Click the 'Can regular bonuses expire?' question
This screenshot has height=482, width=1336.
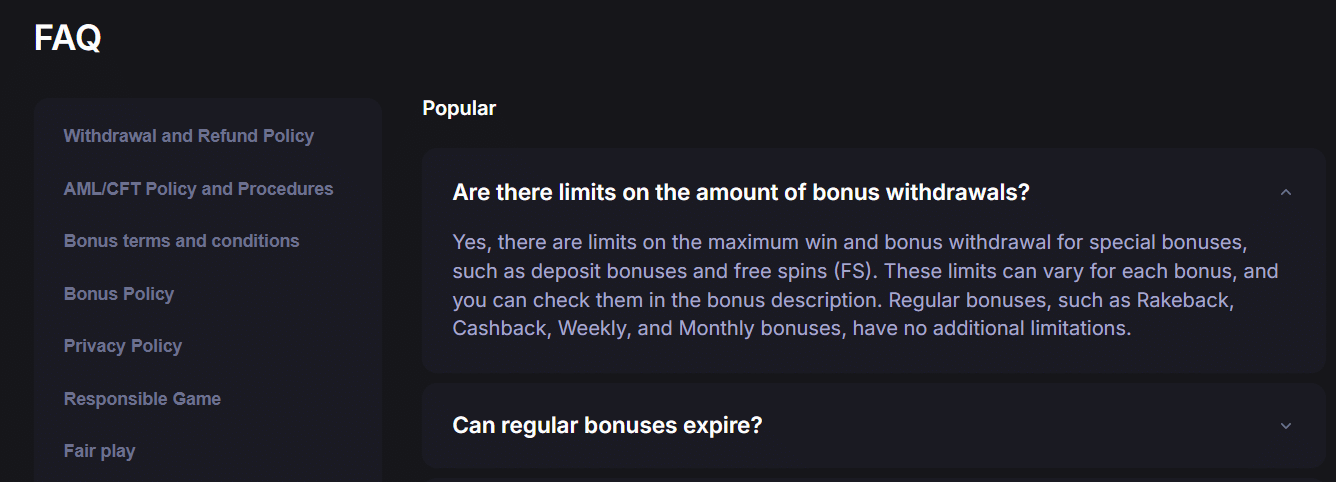click(x=607, y=425)
